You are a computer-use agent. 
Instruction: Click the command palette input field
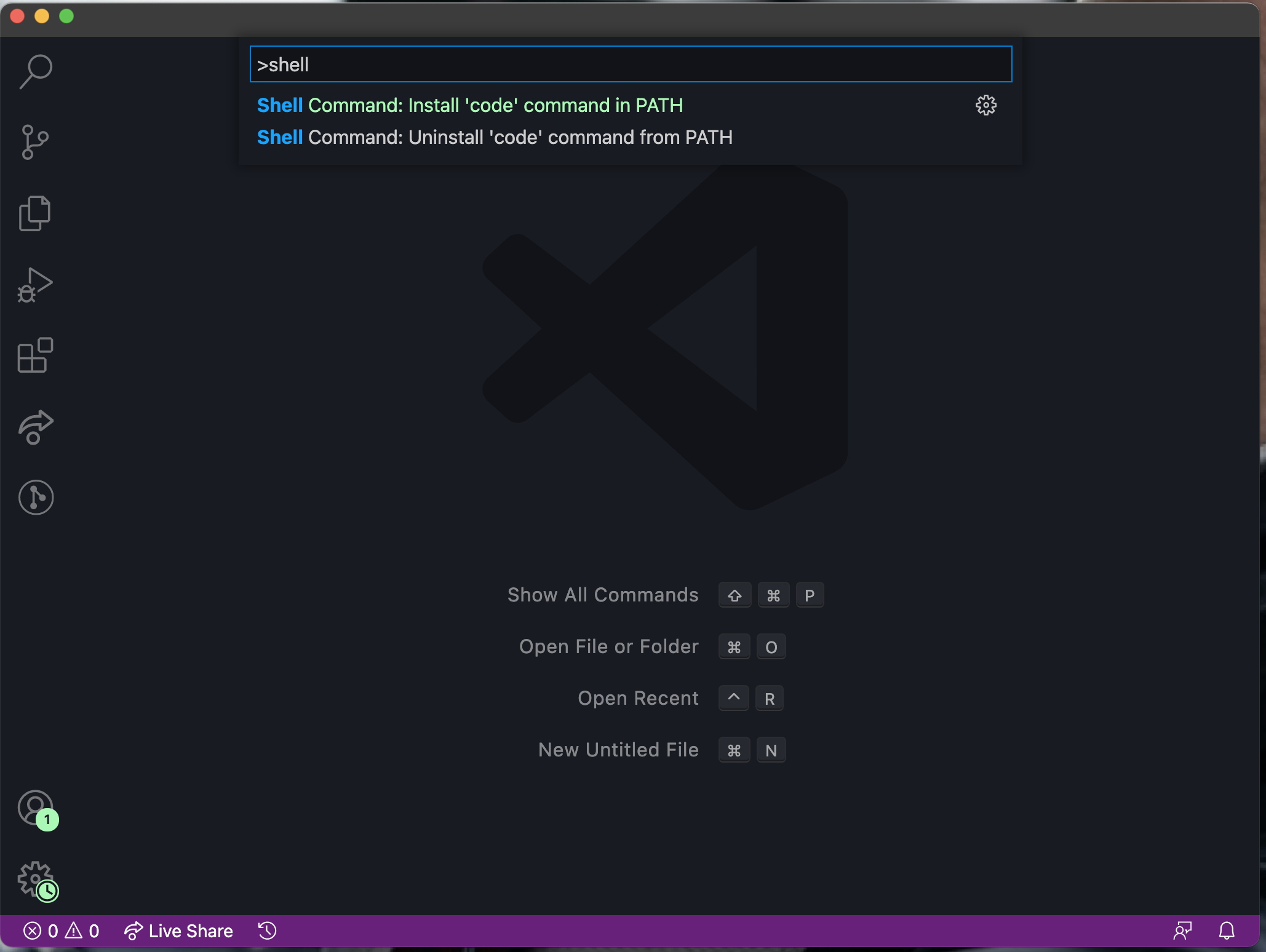(630, 64)
